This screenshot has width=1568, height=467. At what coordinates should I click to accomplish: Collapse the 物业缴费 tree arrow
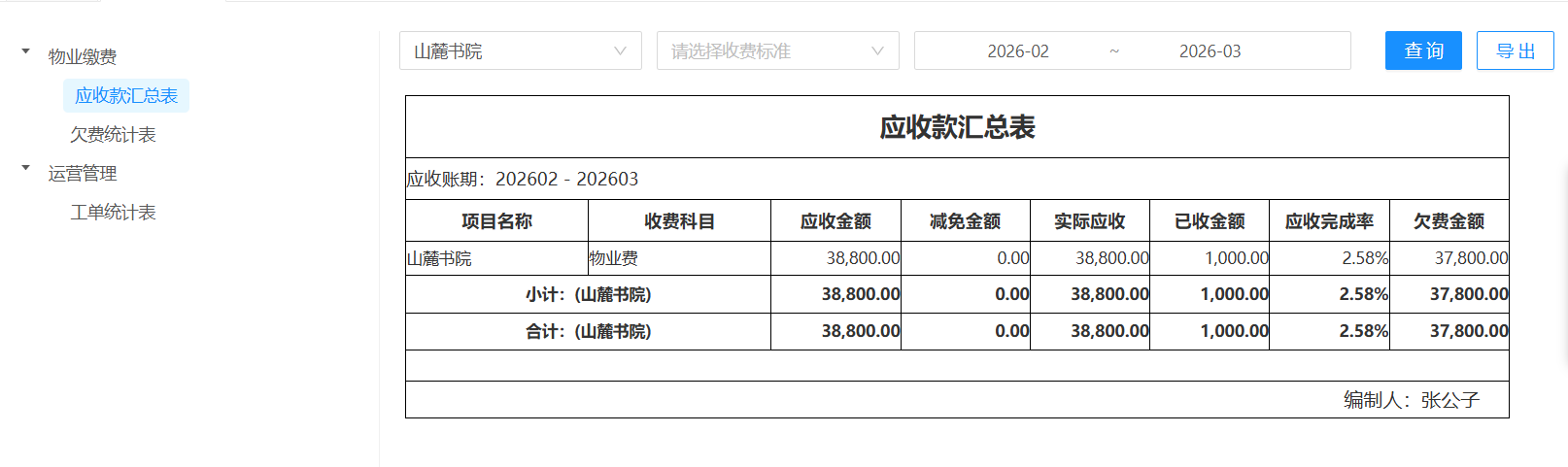pos(26,51)
